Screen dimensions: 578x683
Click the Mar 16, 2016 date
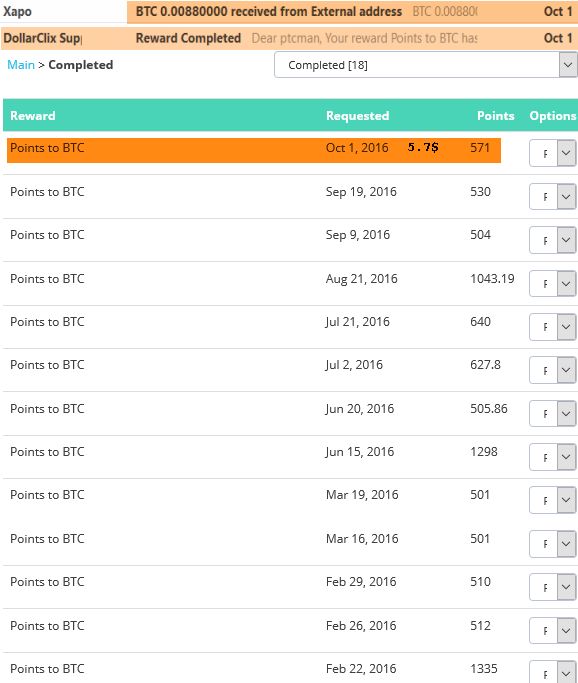coord(362,539)
